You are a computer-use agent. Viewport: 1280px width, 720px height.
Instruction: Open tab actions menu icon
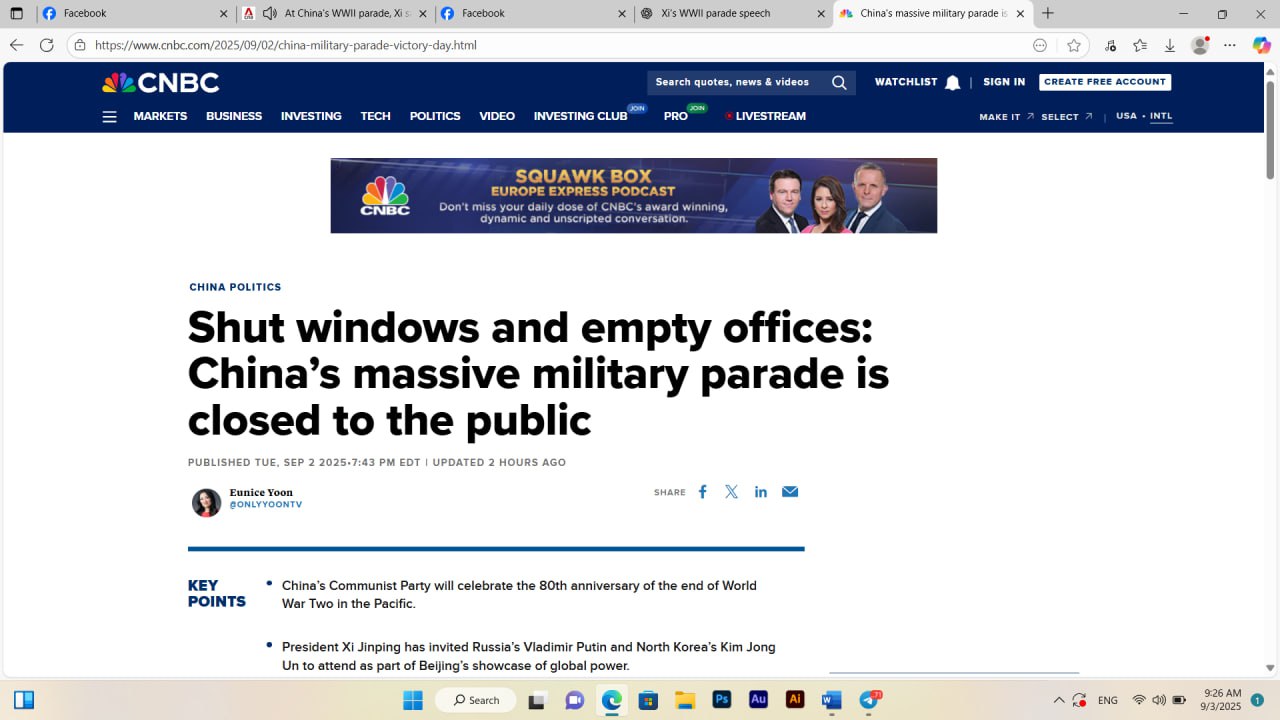16,13
